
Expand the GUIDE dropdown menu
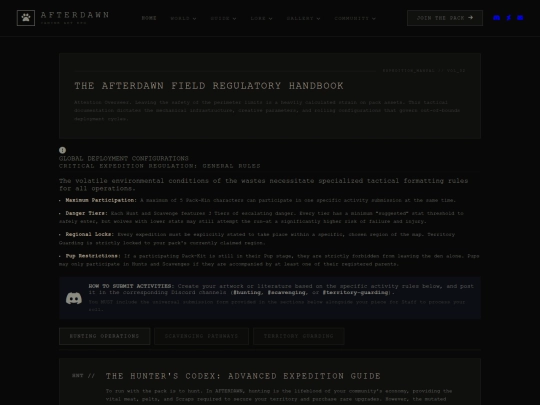223,18
